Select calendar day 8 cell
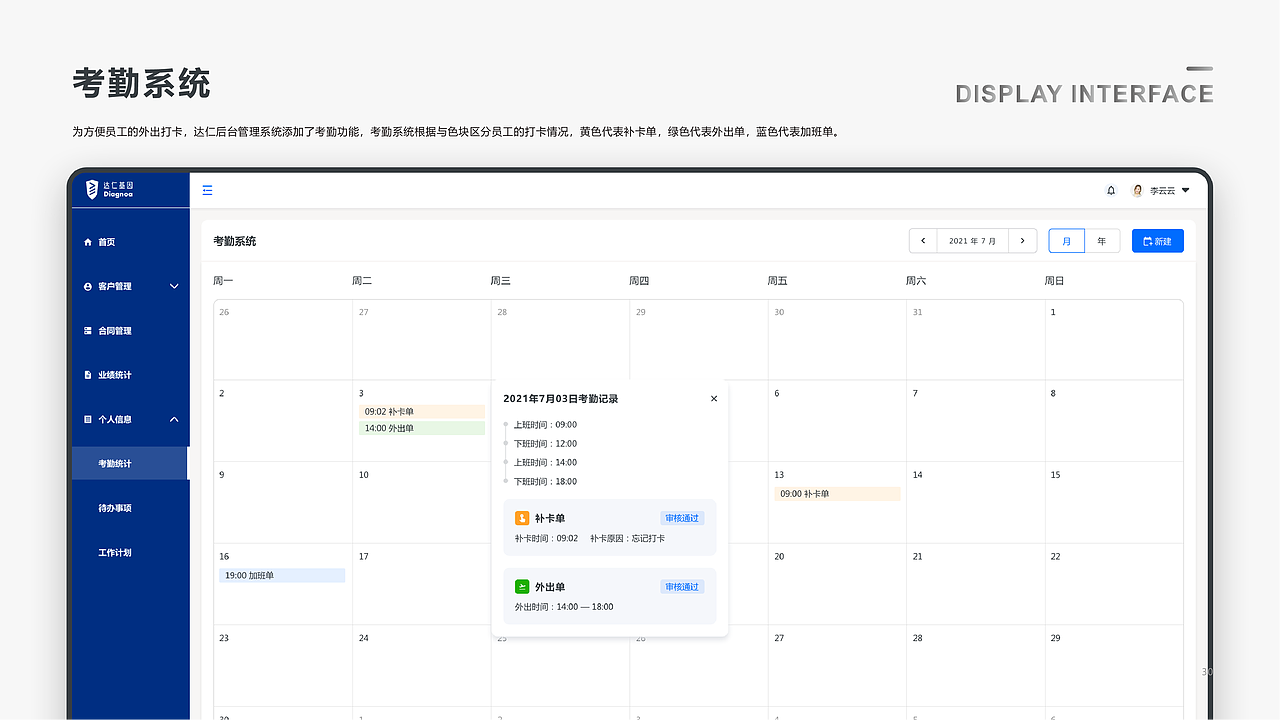 point(1114,421)
